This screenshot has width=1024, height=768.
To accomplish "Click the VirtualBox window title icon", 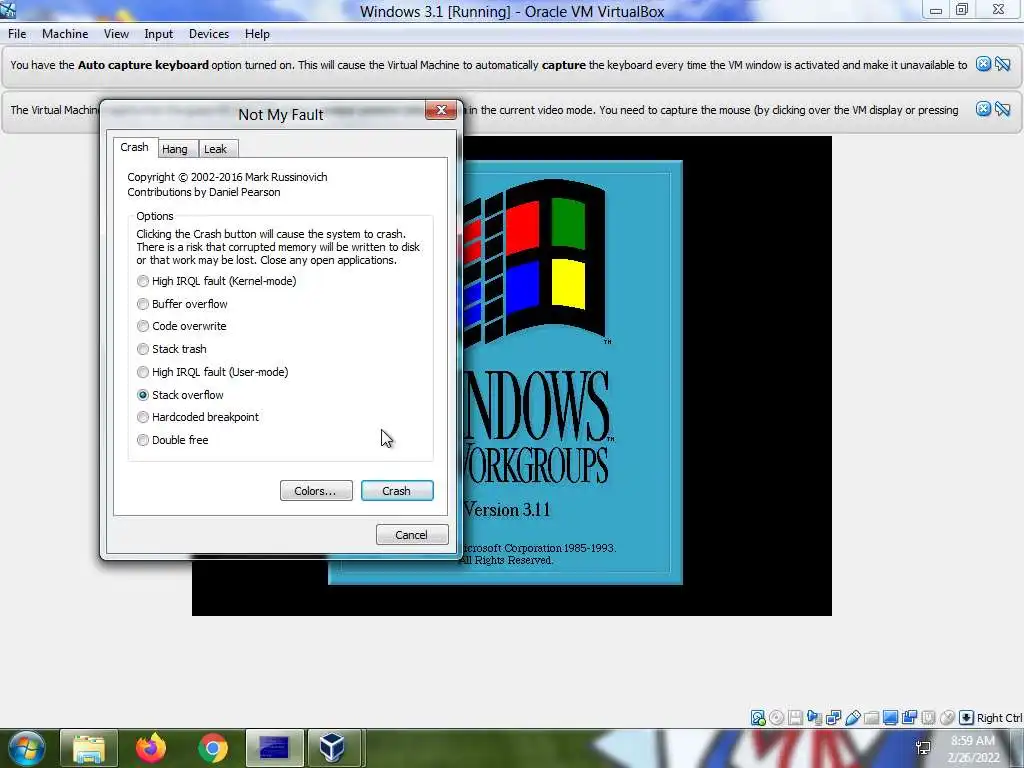I will point(8,9).
